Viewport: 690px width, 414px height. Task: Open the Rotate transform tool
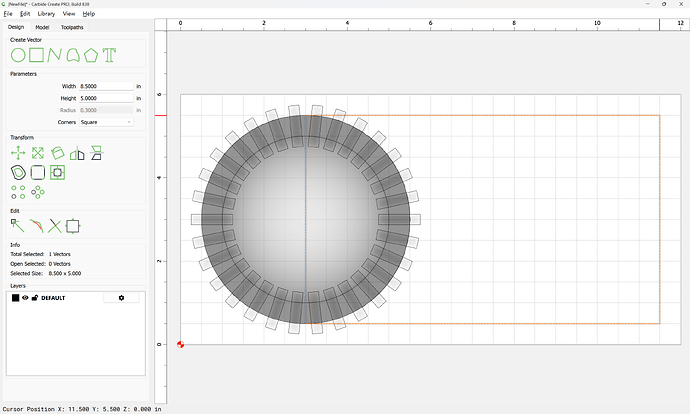(57, 153)
